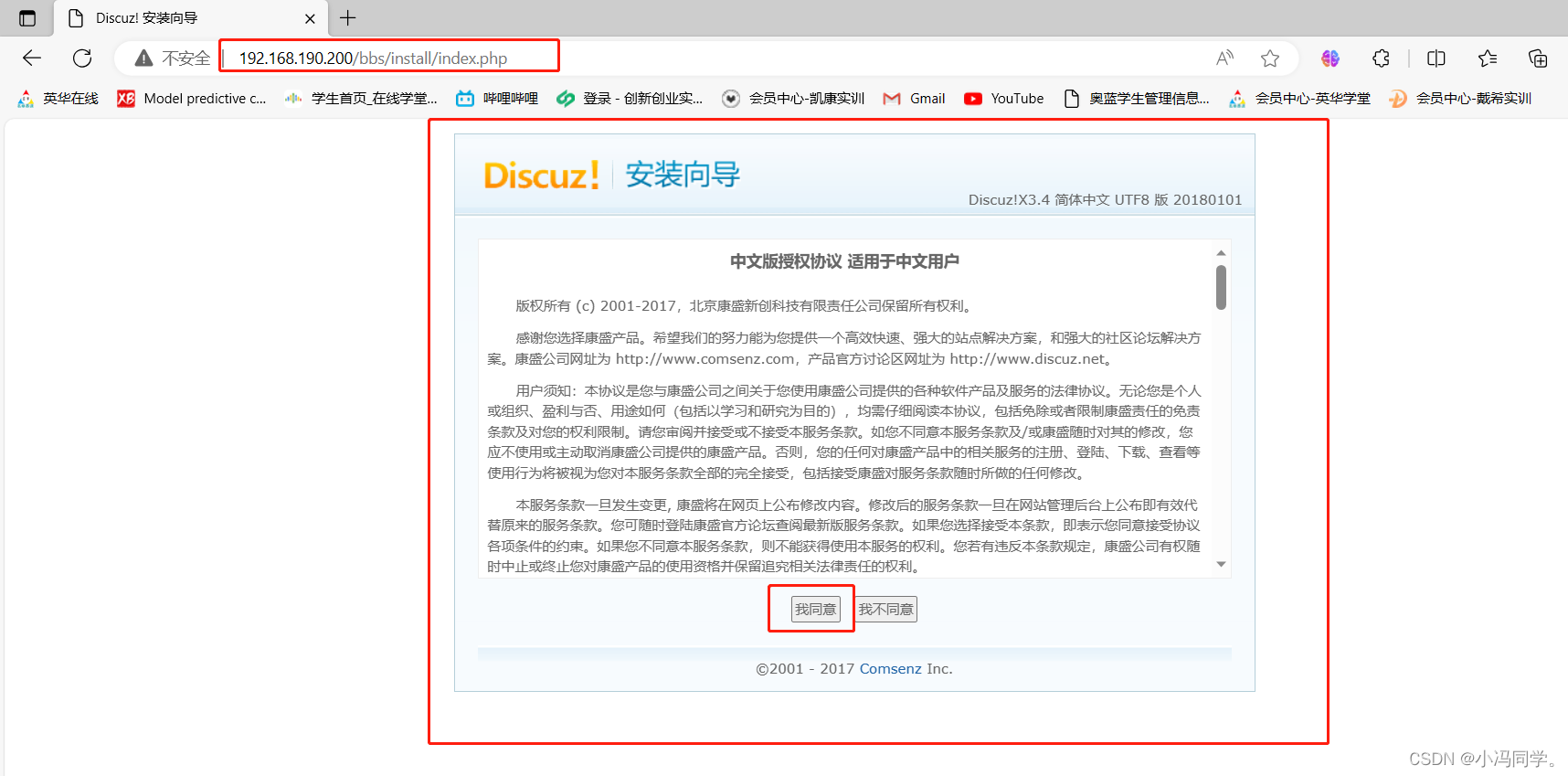Open the tab actions menu icon

pos(27,18)
